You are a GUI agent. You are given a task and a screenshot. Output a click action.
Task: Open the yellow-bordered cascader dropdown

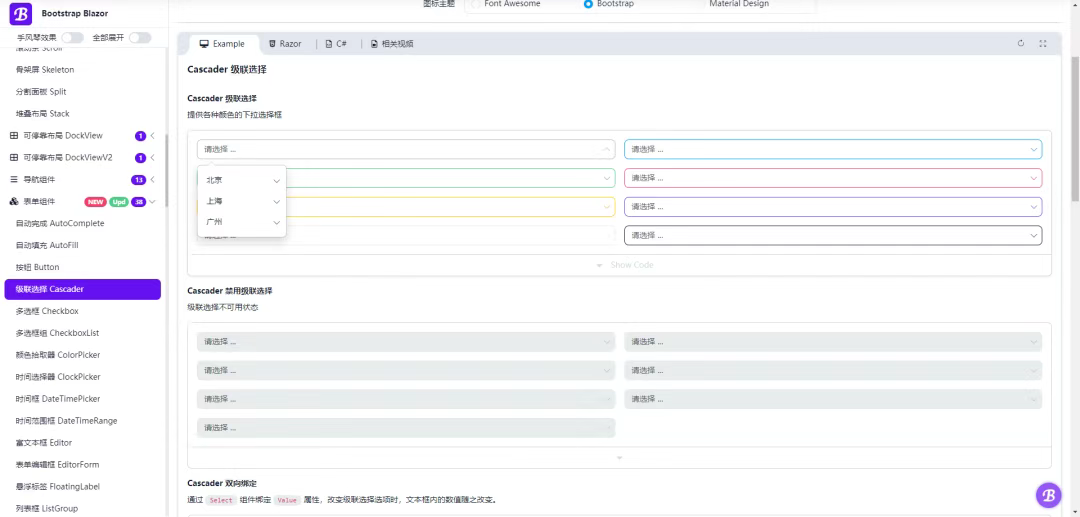coord(450,207)
